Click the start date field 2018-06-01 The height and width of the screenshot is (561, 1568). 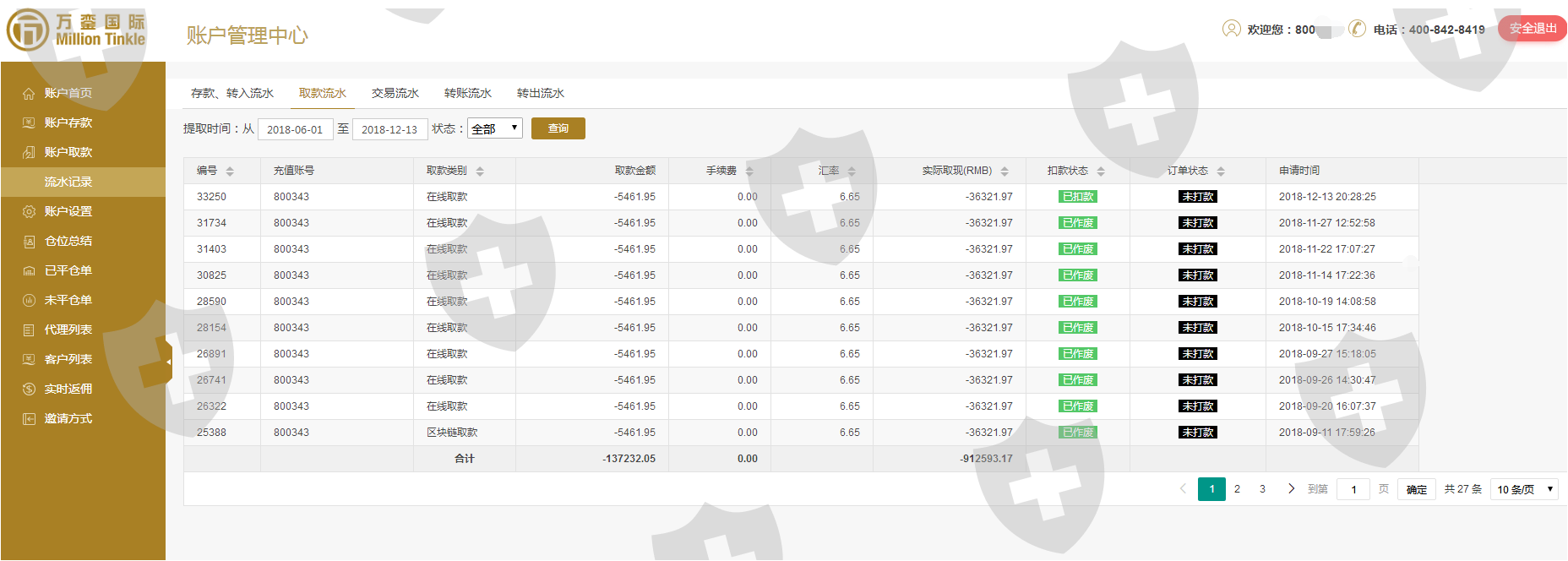click(x=295, y=129)
